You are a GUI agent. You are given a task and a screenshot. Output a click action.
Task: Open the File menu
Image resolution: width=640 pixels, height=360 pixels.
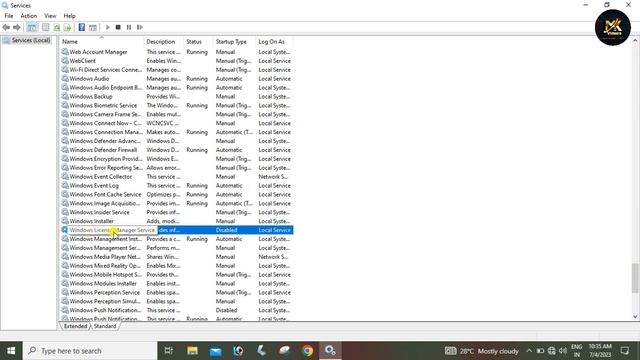[x=9, y=16]
